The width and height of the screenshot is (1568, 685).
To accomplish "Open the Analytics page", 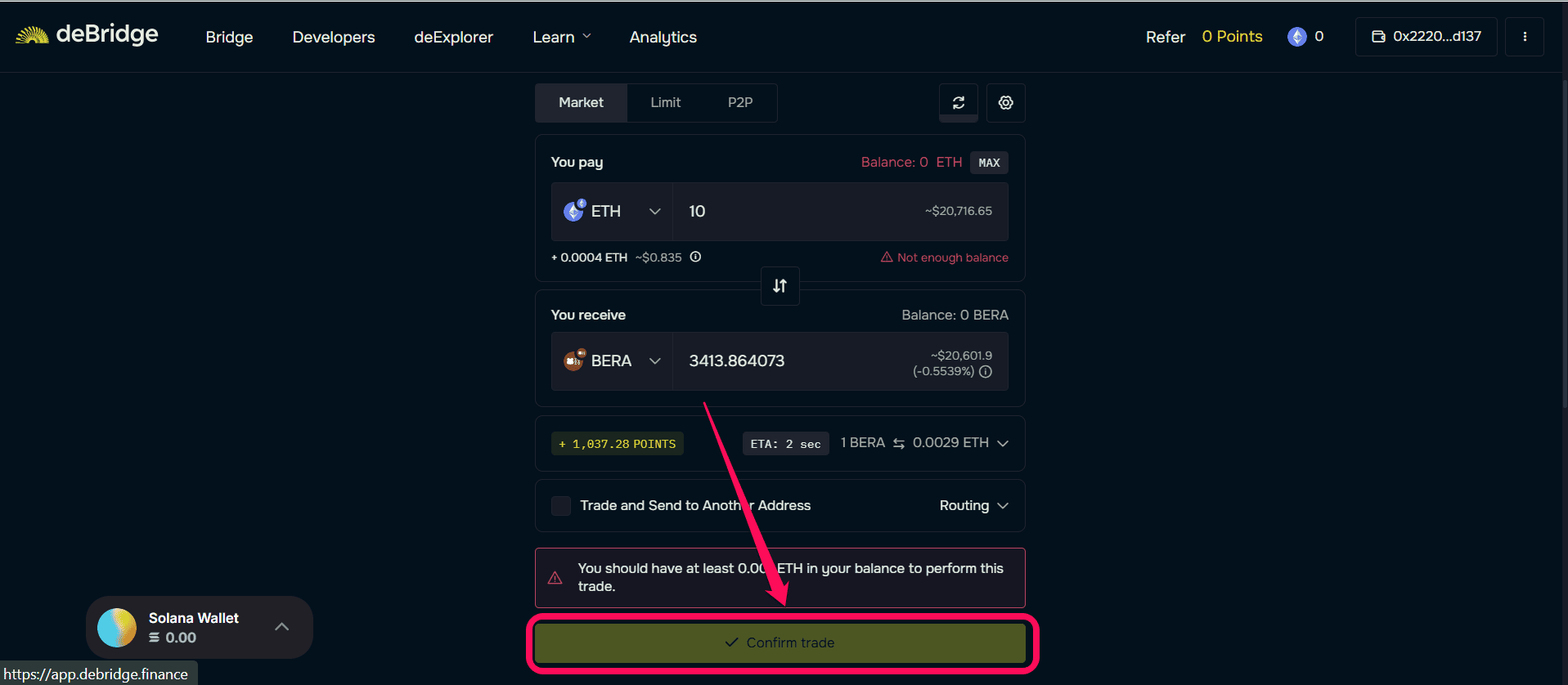I will tap(663, 37).
